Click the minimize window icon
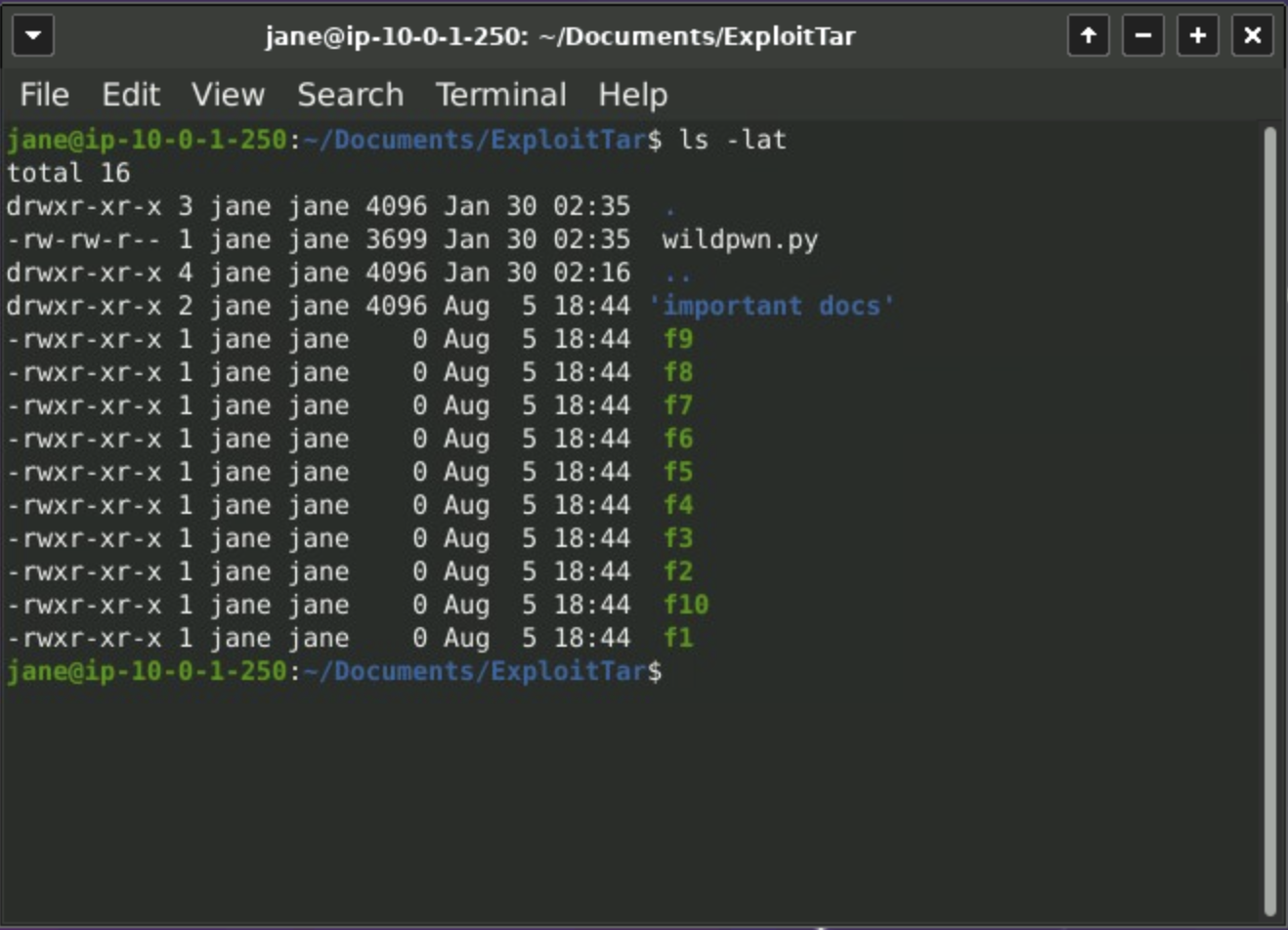The height and width of the screenshot is (930, 1288). pyautogui.click(x=1142, y=35)
